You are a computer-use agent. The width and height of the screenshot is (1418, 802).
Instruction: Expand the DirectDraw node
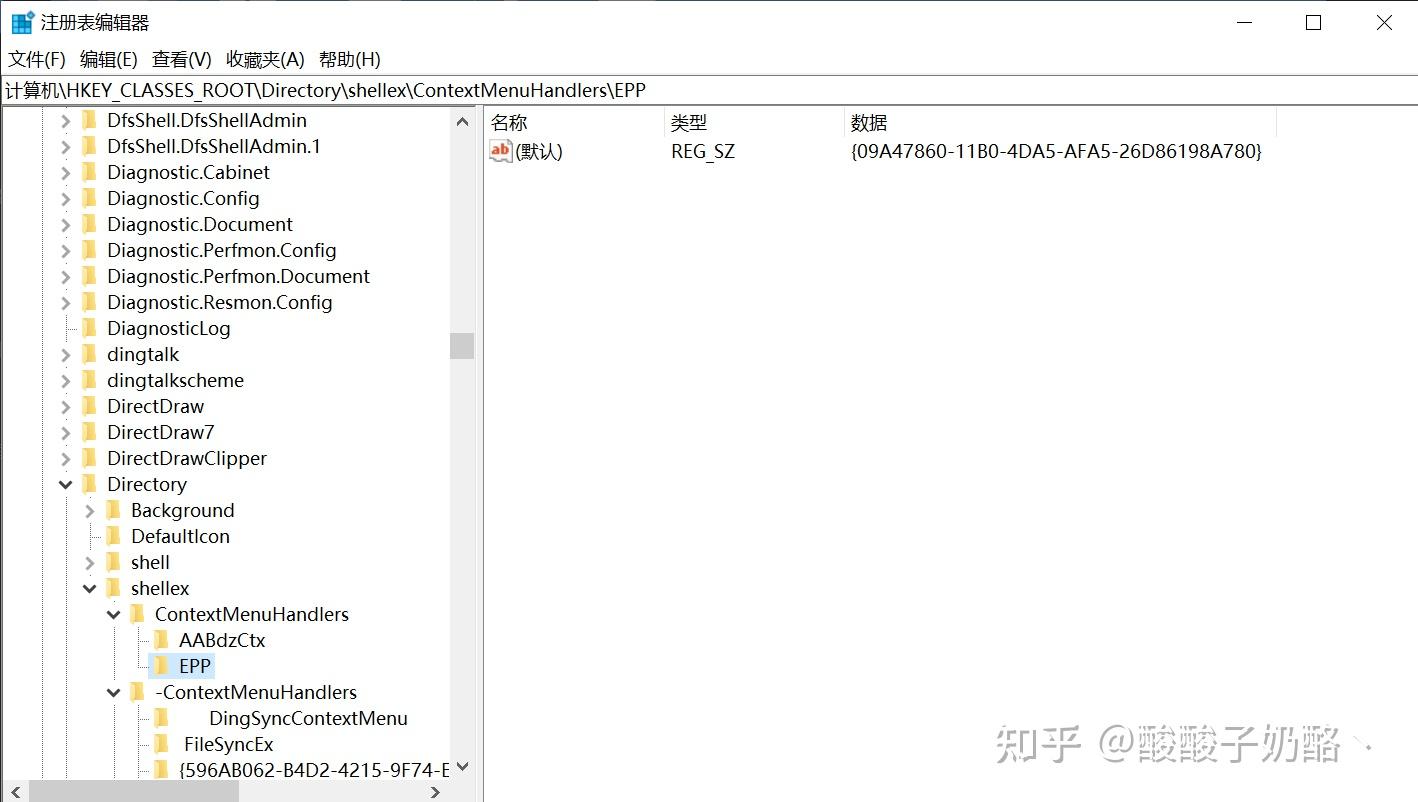click(x=64, y=406)
